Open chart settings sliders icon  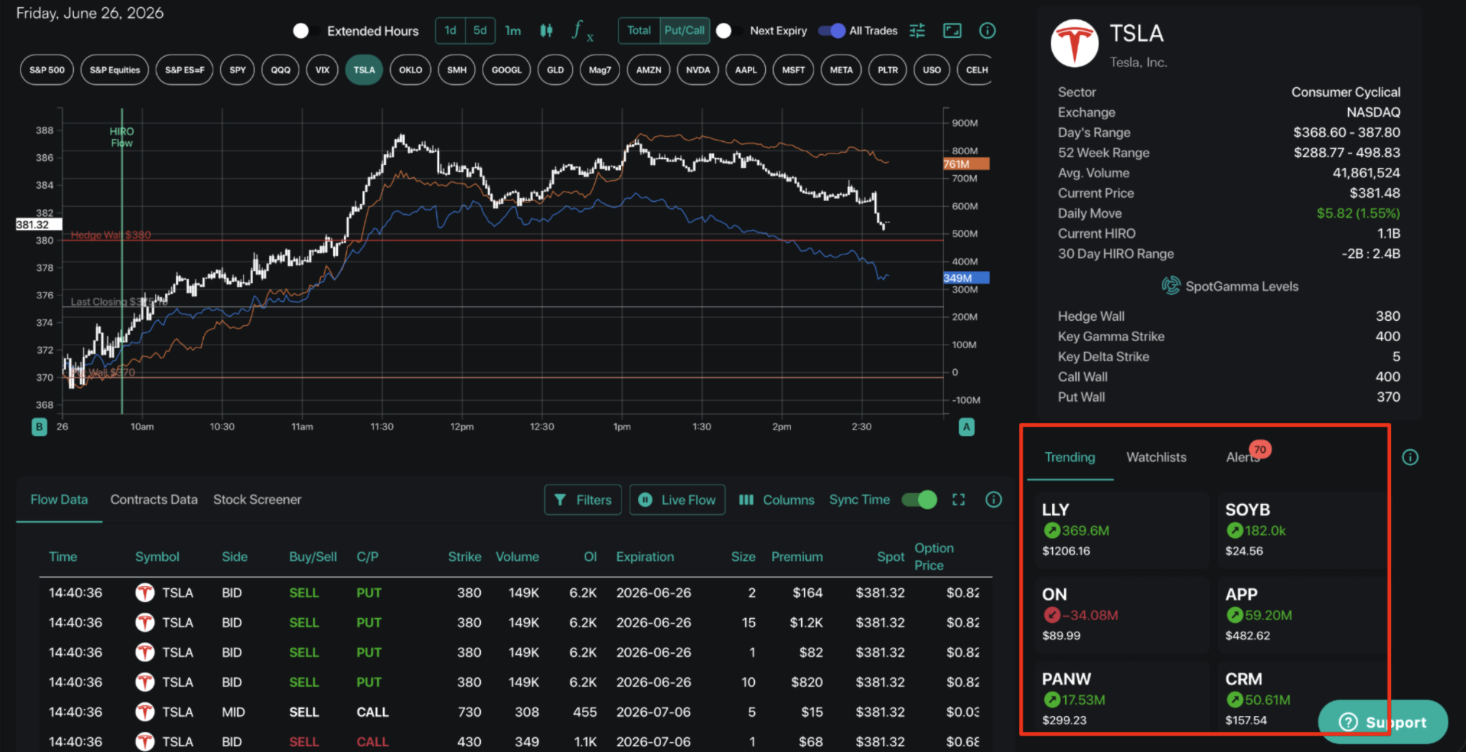917,31
